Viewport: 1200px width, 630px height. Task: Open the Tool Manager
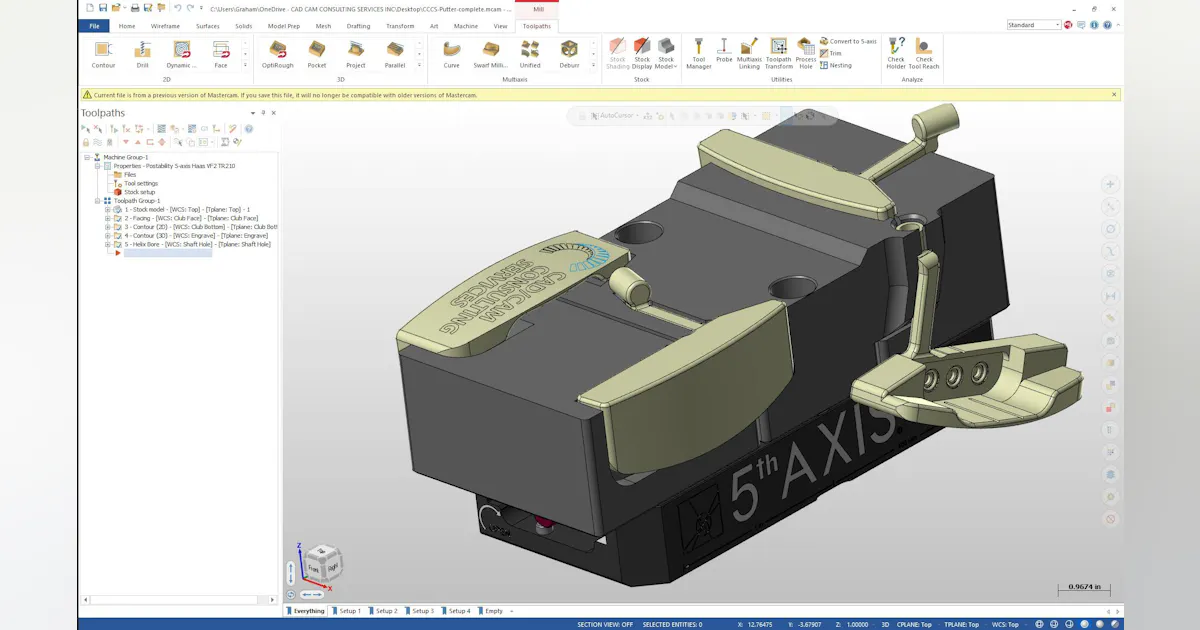coord(699,54)
